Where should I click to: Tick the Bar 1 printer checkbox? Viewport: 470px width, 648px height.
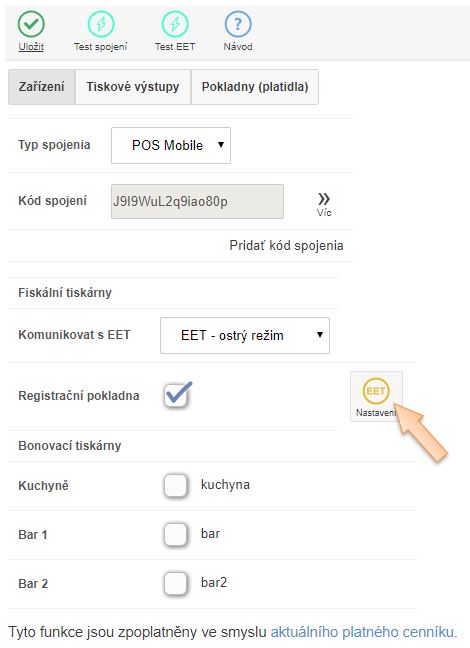(176, 534)
